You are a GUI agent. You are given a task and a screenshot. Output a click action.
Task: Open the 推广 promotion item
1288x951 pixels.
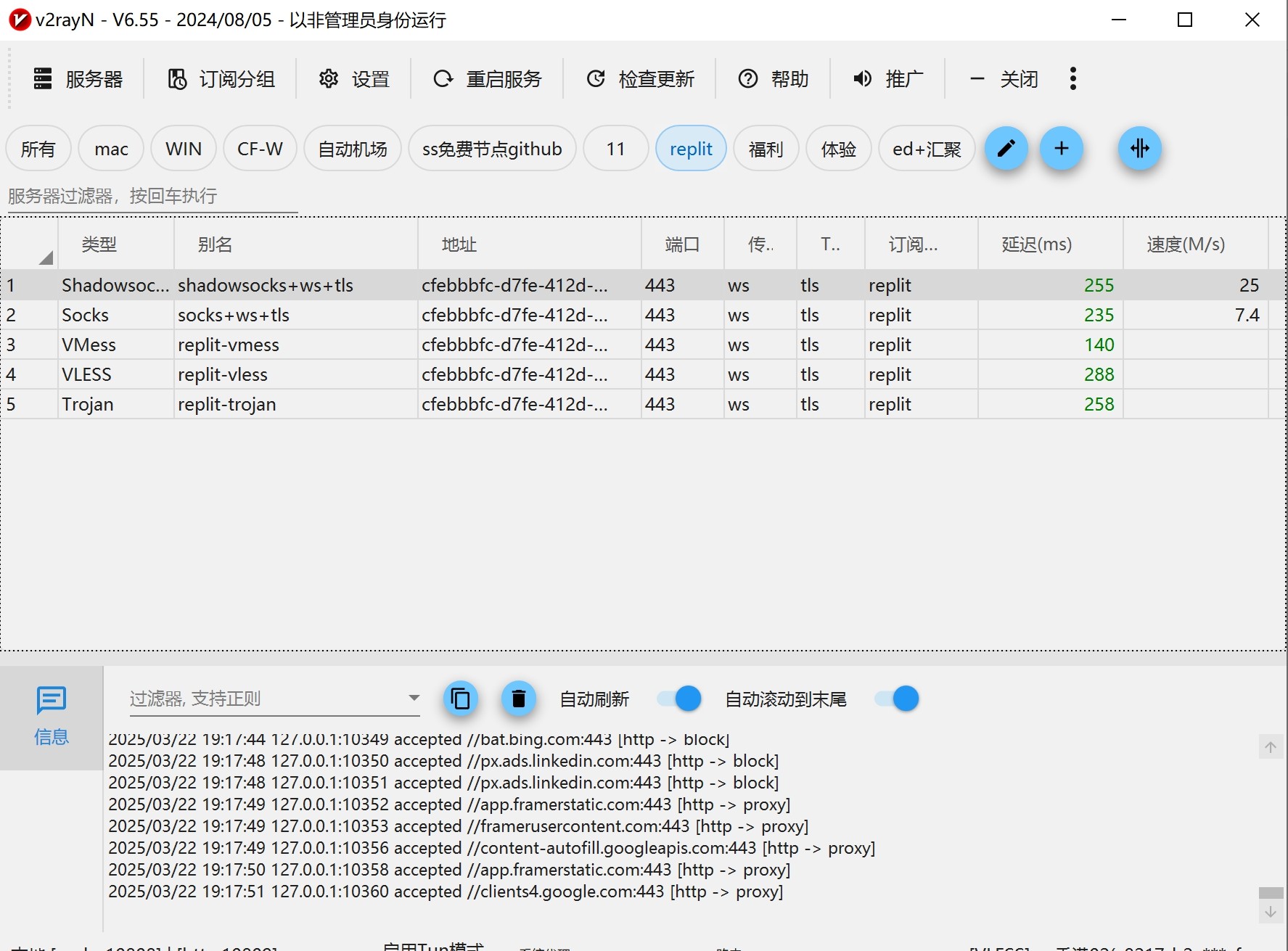pos(888,79)
